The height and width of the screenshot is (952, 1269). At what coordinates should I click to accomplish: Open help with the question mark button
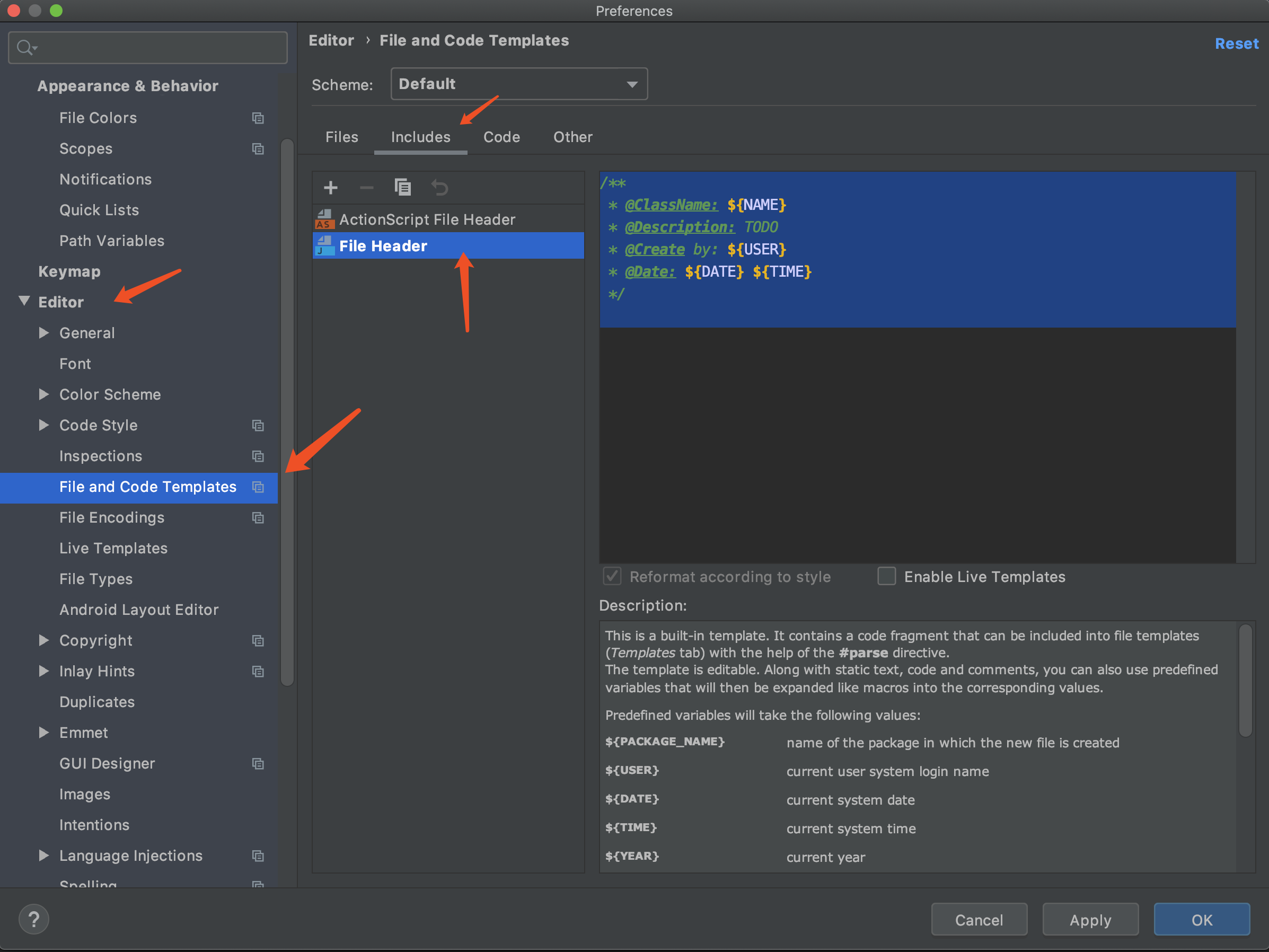tap(34, 919)
